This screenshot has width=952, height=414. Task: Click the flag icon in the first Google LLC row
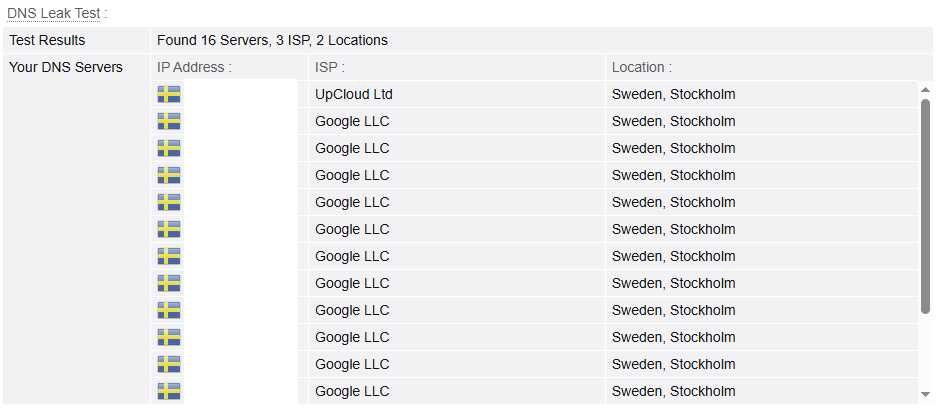point(169,121)
